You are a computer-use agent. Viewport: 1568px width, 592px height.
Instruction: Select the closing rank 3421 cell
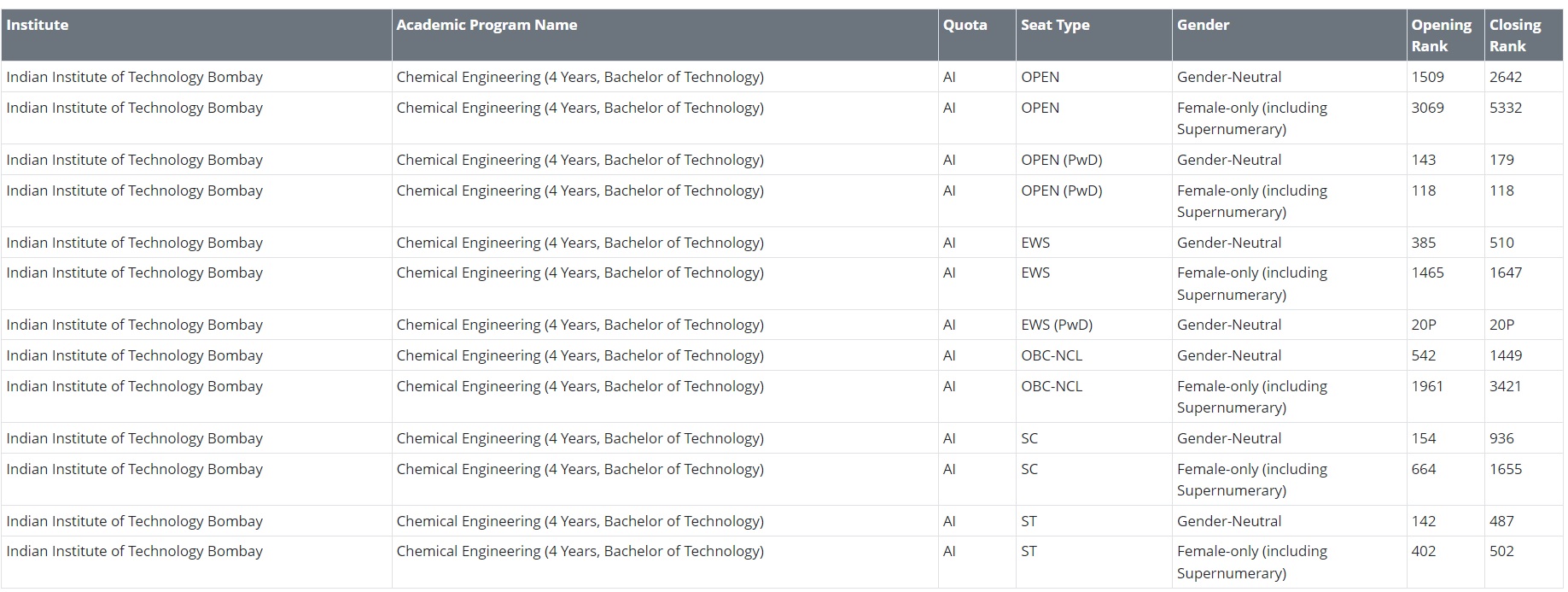1505,386
